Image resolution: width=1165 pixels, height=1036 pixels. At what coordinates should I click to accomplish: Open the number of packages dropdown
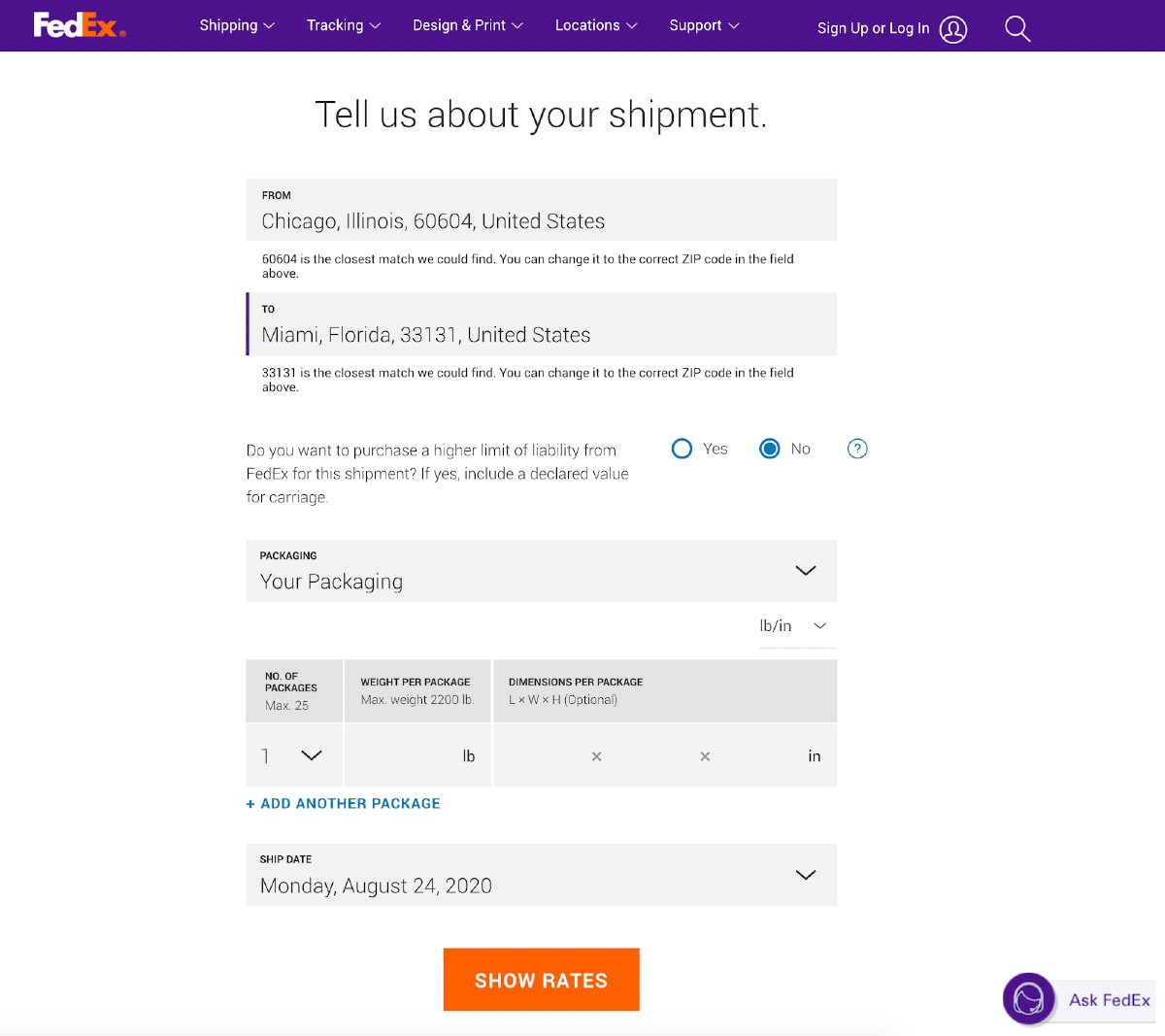[293, 755]
